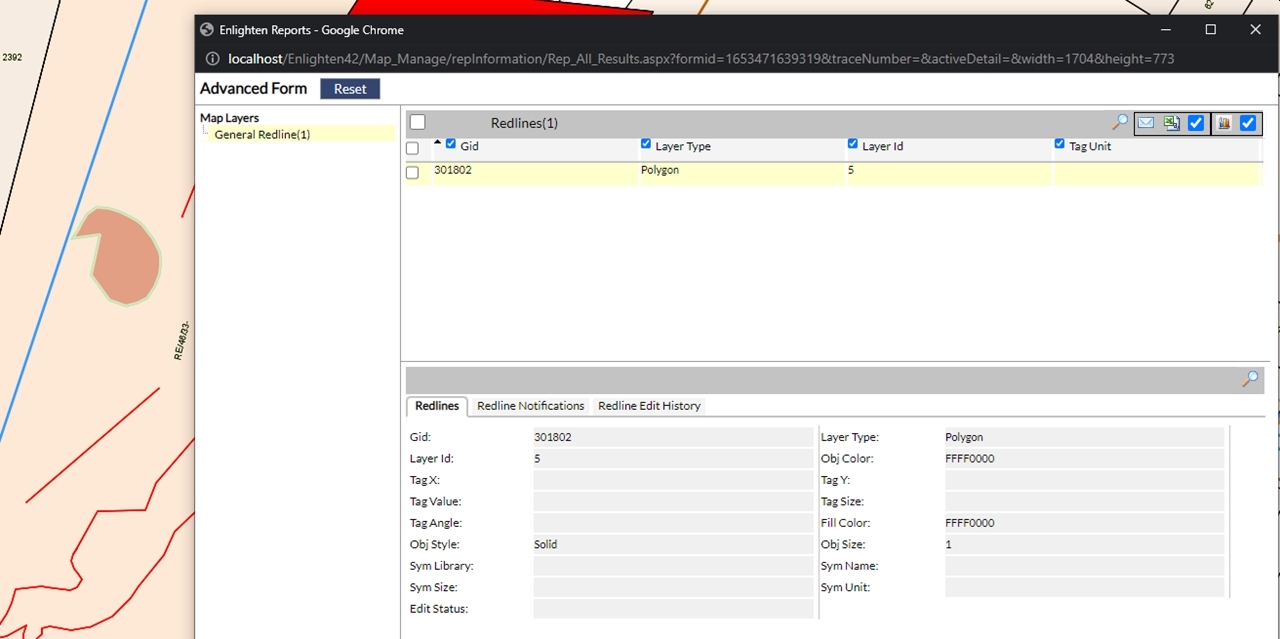Export results with the Excel icon
This screenshot has height=639, width=1280.
pos(1171,123)
